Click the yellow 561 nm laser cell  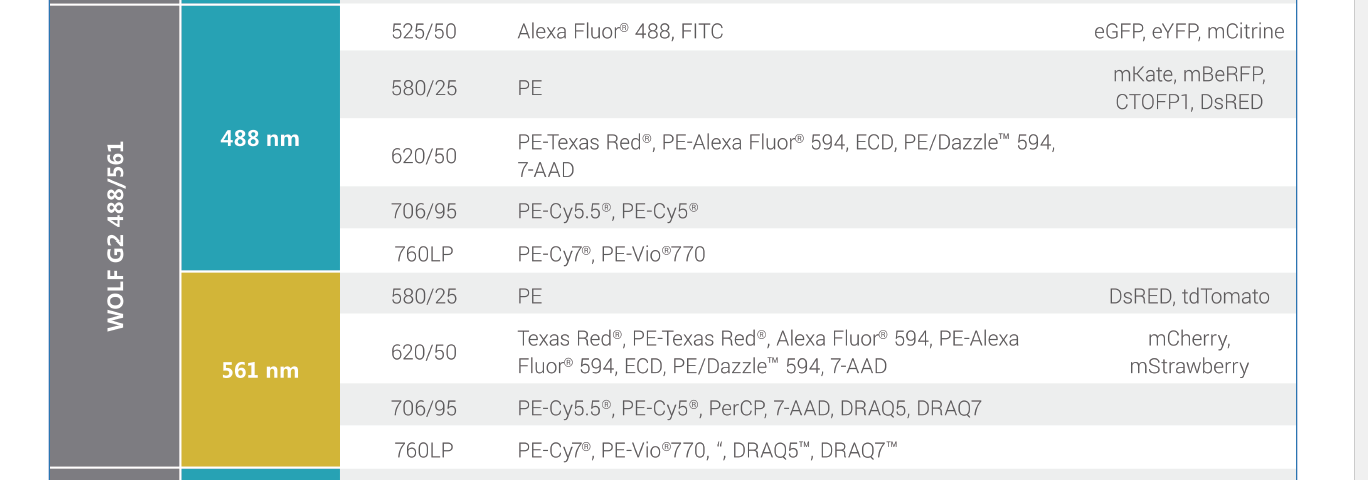pyautogui.click(x=260, y=371)
